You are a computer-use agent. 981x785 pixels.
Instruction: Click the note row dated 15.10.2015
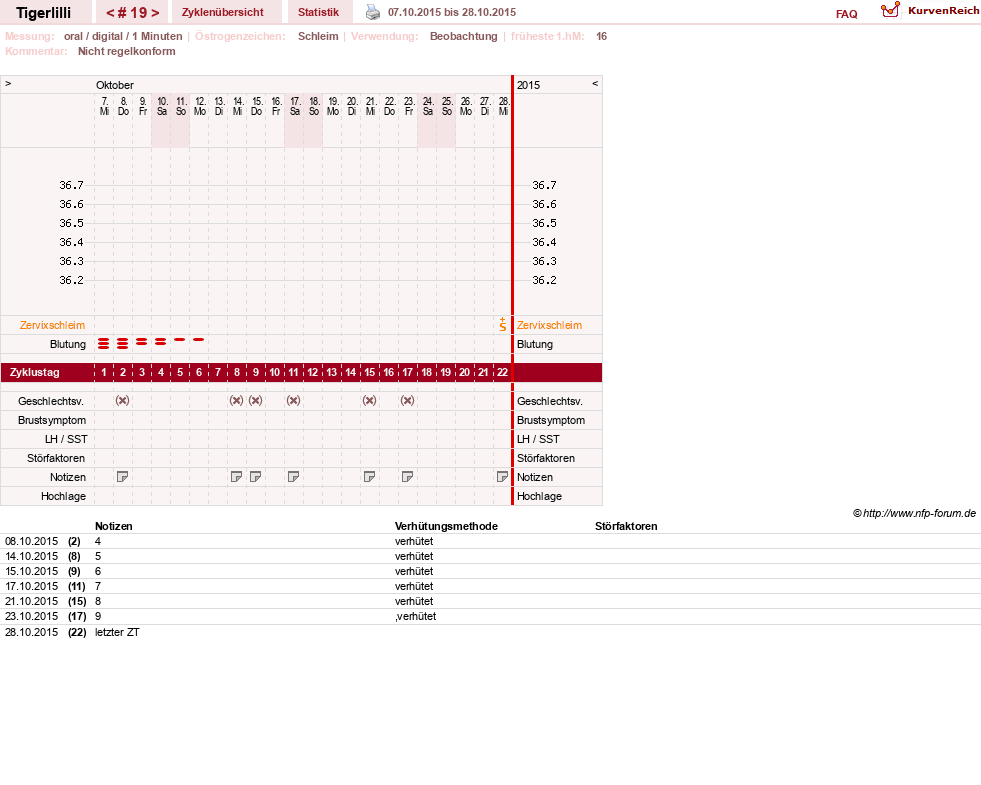[490, 571]
